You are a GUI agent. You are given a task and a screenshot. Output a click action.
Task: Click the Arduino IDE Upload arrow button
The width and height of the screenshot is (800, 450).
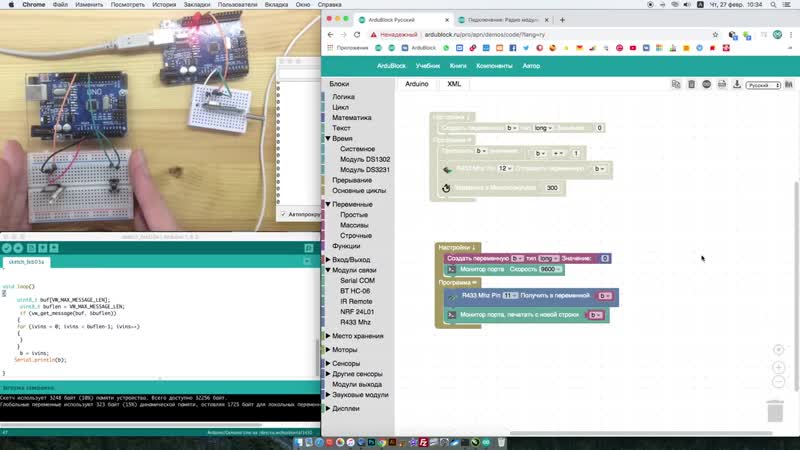coord(18,248)
